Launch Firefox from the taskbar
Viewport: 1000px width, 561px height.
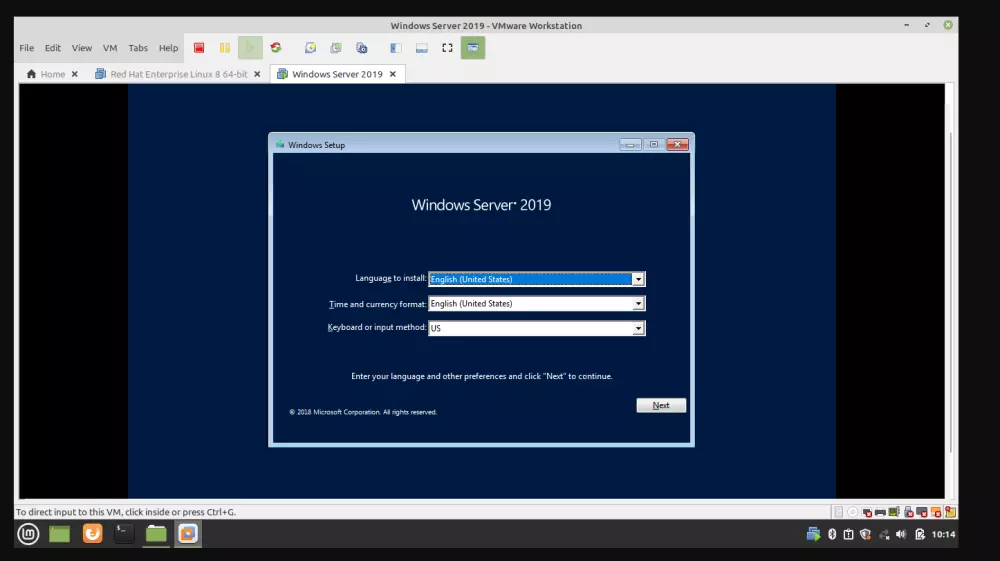point(92,534)
